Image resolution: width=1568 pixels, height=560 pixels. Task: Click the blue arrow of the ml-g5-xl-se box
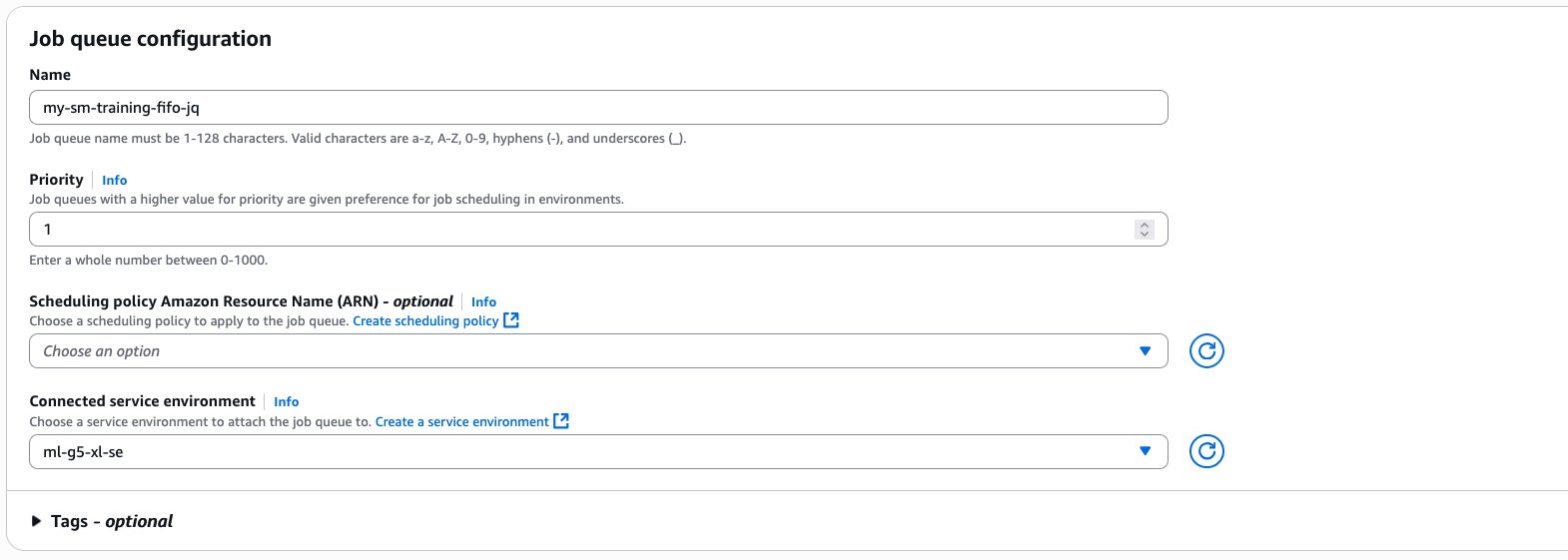click(x=1146, y=451)
